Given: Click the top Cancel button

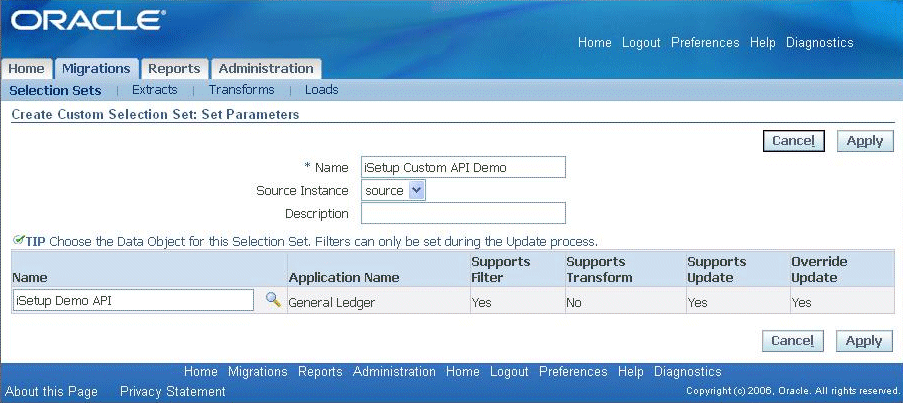Looking at the screenshot, I should [x=794, y=141].
